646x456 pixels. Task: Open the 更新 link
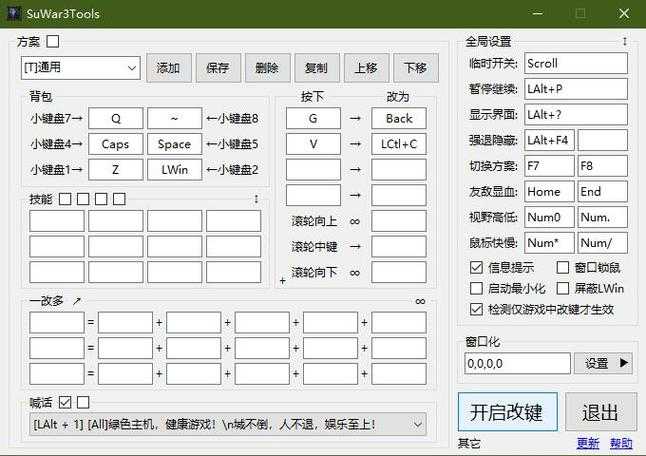[x=588, y=444]
